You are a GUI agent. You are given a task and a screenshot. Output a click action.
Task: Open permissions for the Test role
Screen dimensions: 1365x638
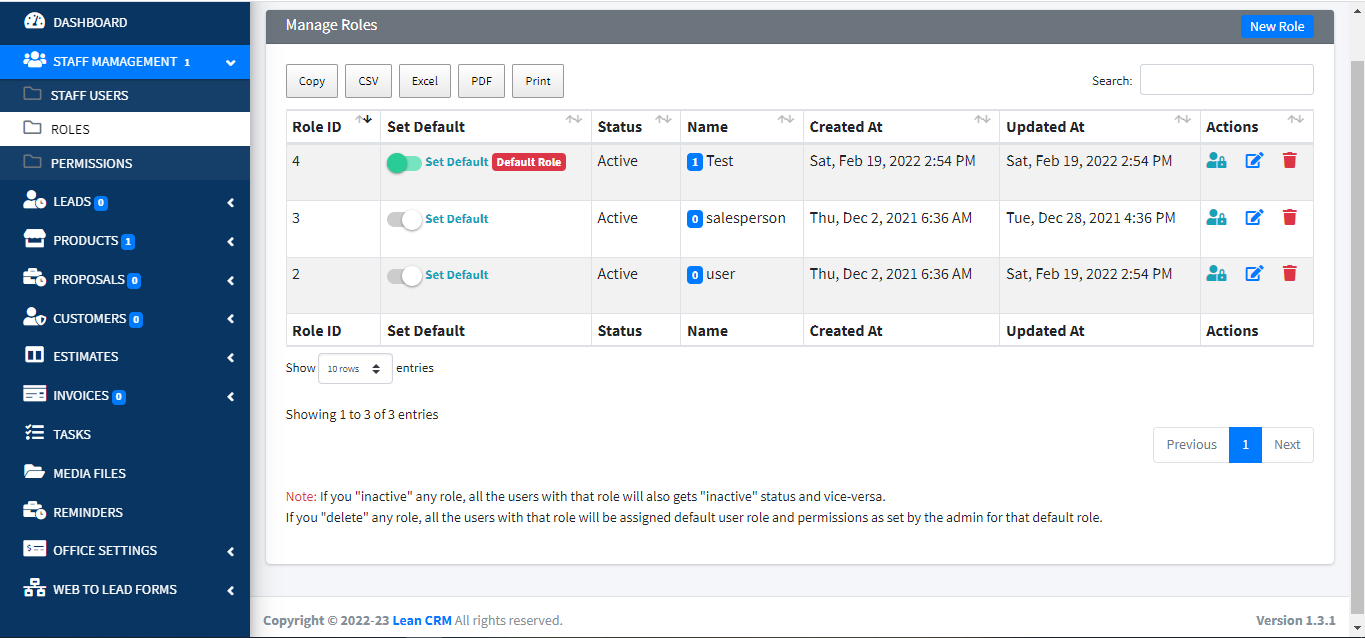pyautogui.click(x=1216, y=159)
